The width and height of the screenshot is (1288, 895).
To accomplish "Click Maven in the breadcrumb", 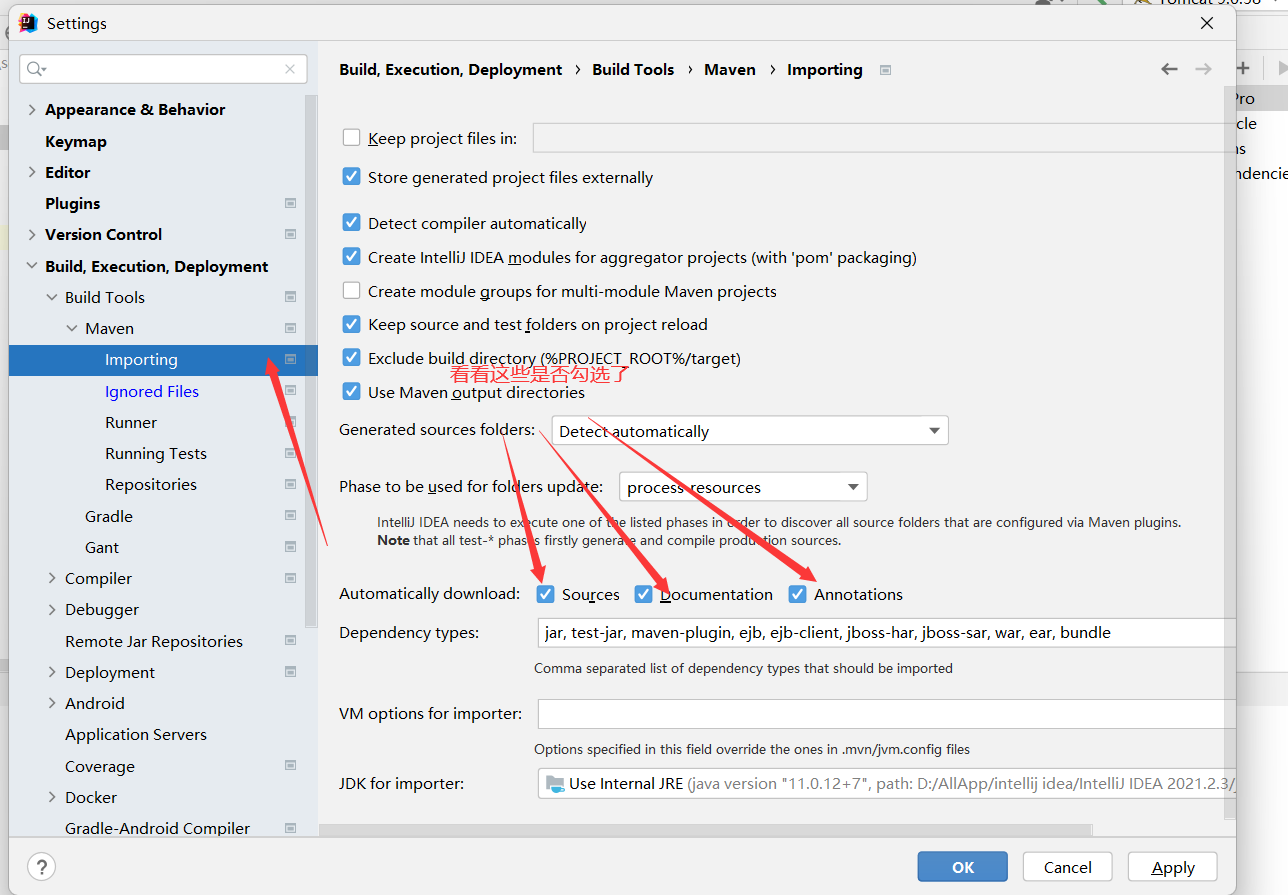I will pyautogui.click(x=730, y=69).
